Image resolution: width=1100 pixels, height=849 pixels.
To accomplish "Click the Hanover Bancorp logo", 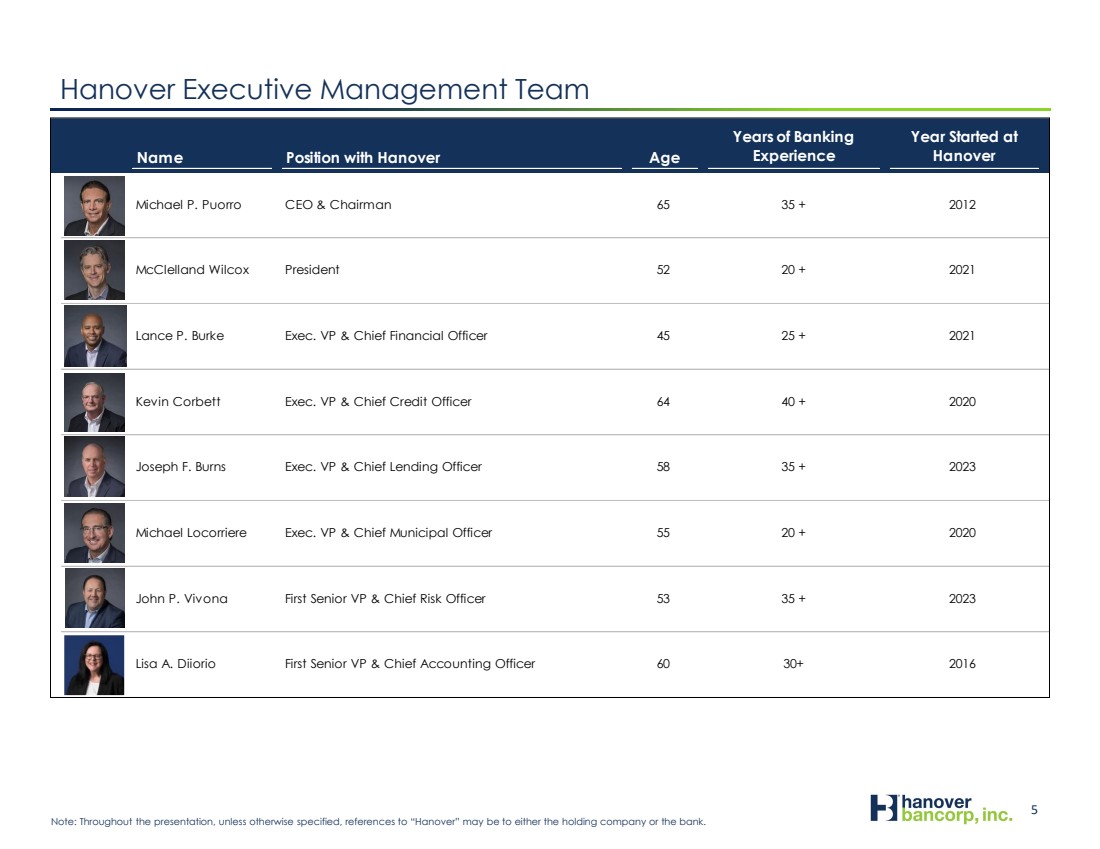I will tap(941, 808).
